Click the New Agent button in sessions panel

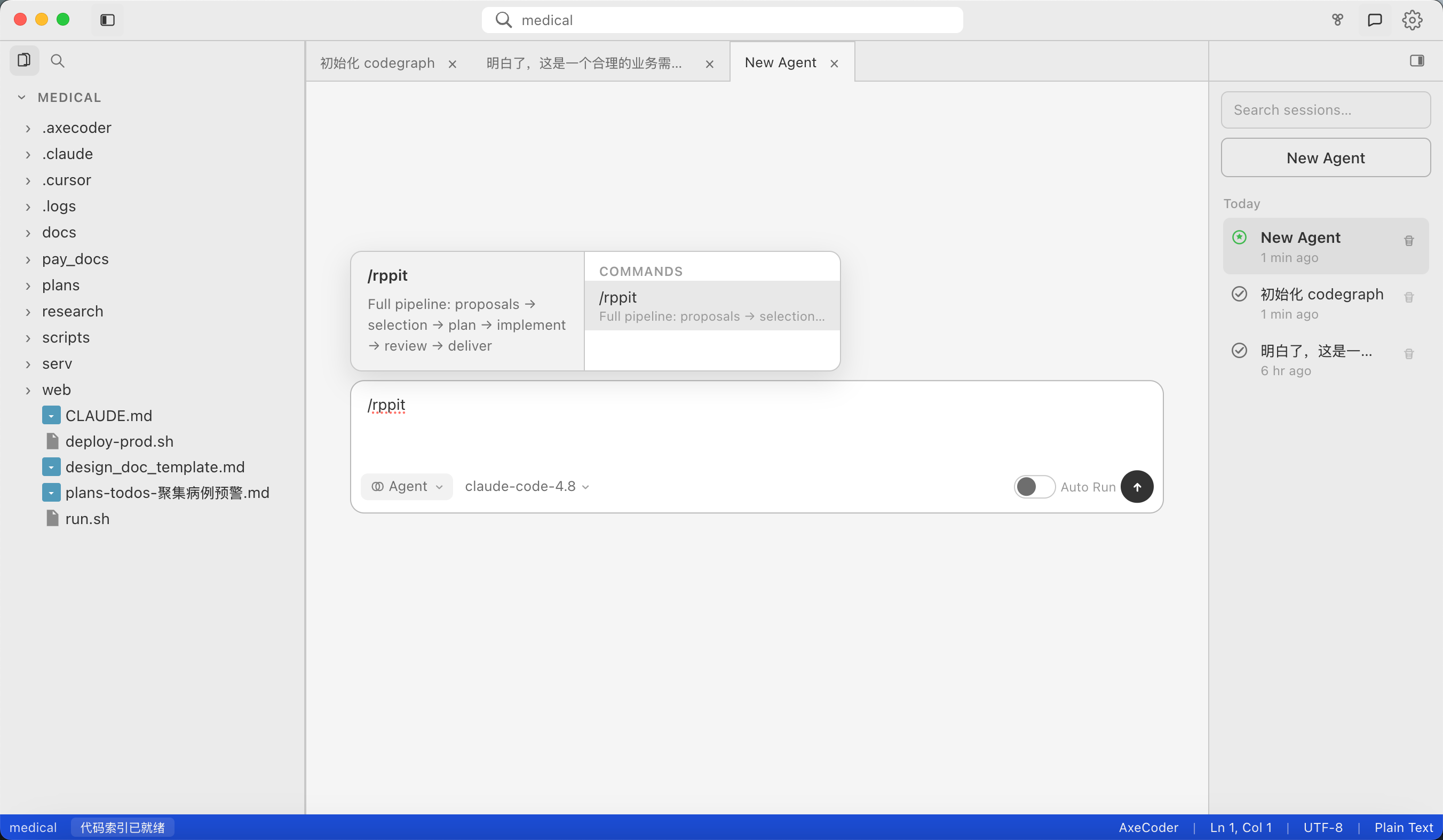click(1325, 157)
